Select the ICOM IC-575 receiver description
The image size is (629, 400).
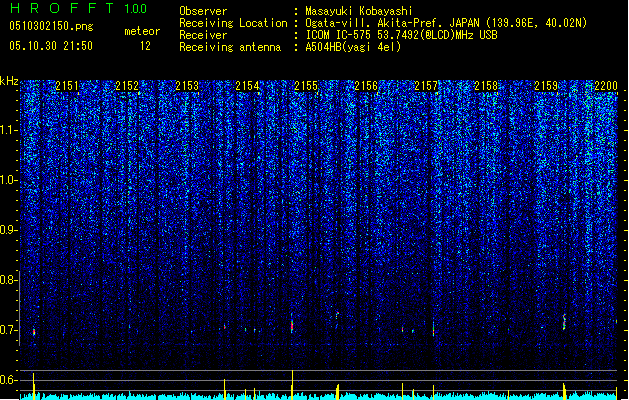click(401, 35)
